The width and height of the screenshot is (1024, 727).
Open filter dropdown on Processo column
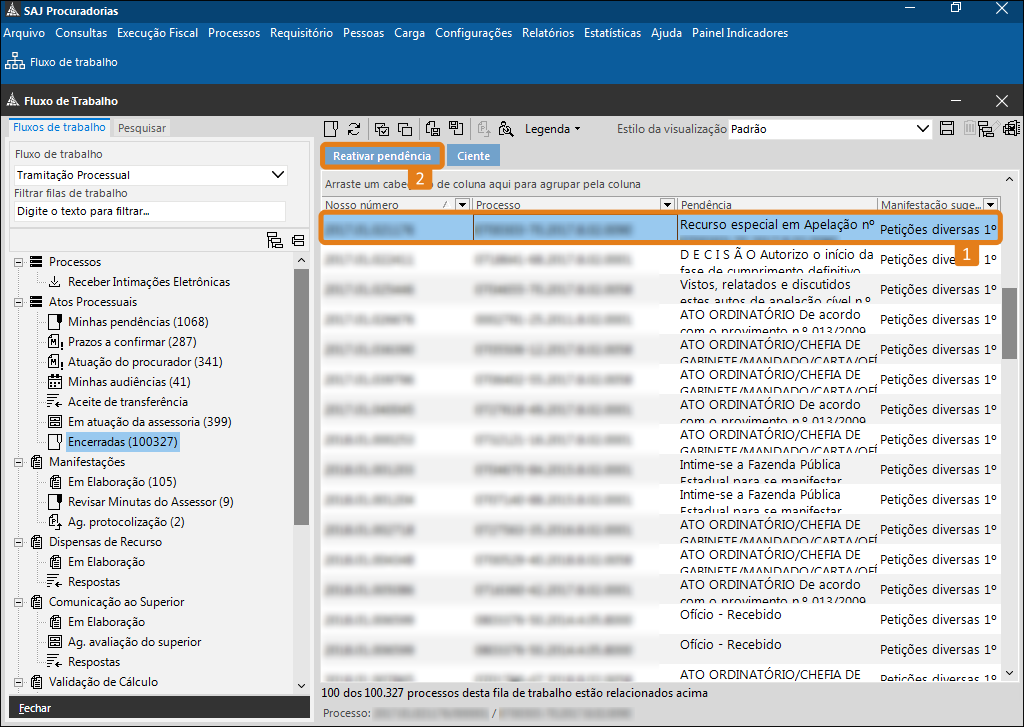click(669, 205)
